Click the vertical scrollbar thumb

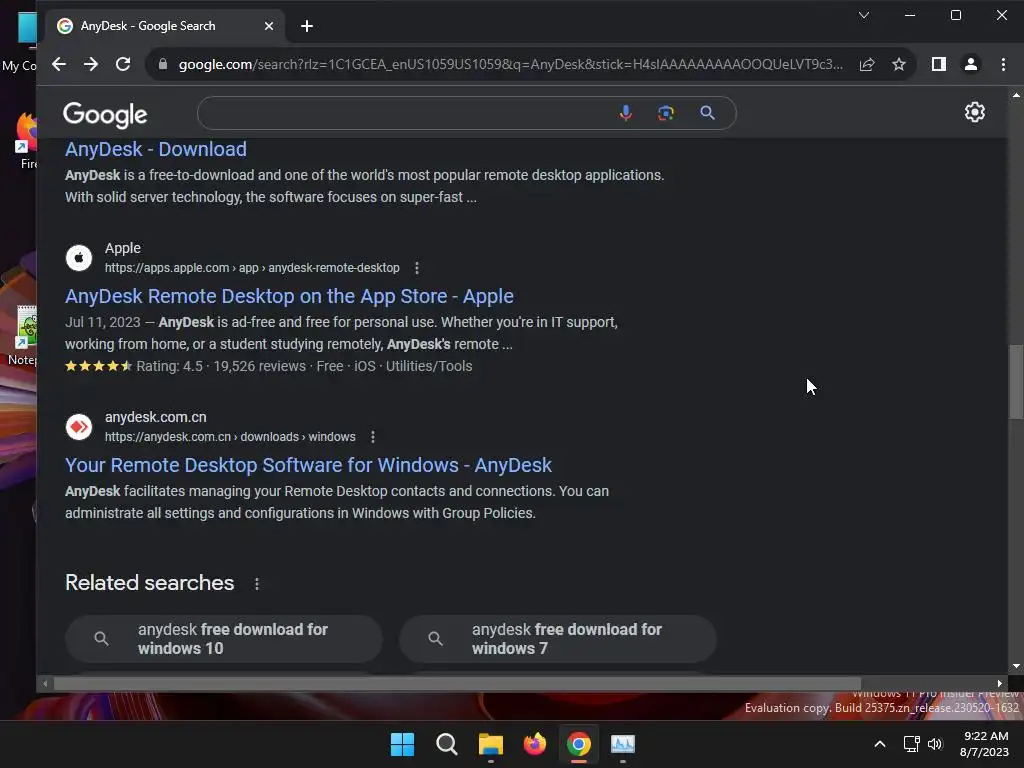point(1016,382)
